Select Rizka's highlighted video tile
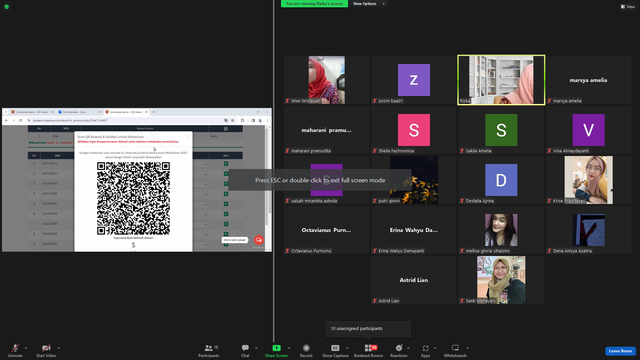 tap(501, 80)
